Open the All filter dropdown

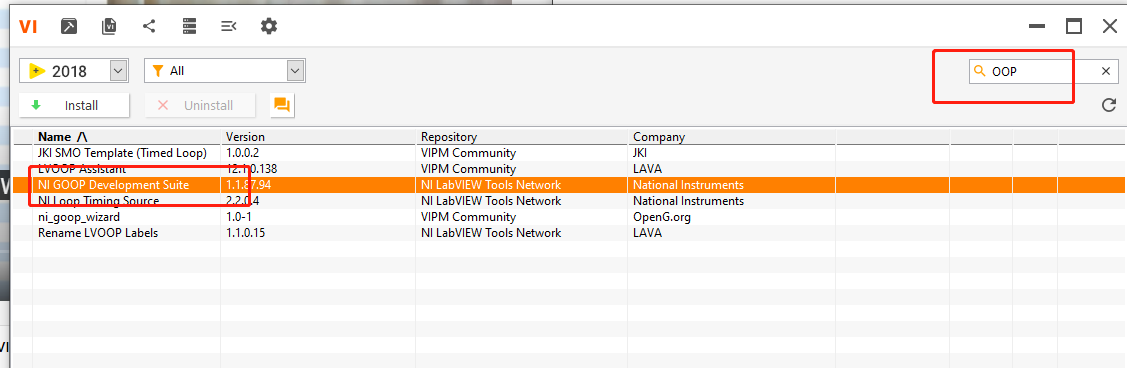[x=295, y=70]
